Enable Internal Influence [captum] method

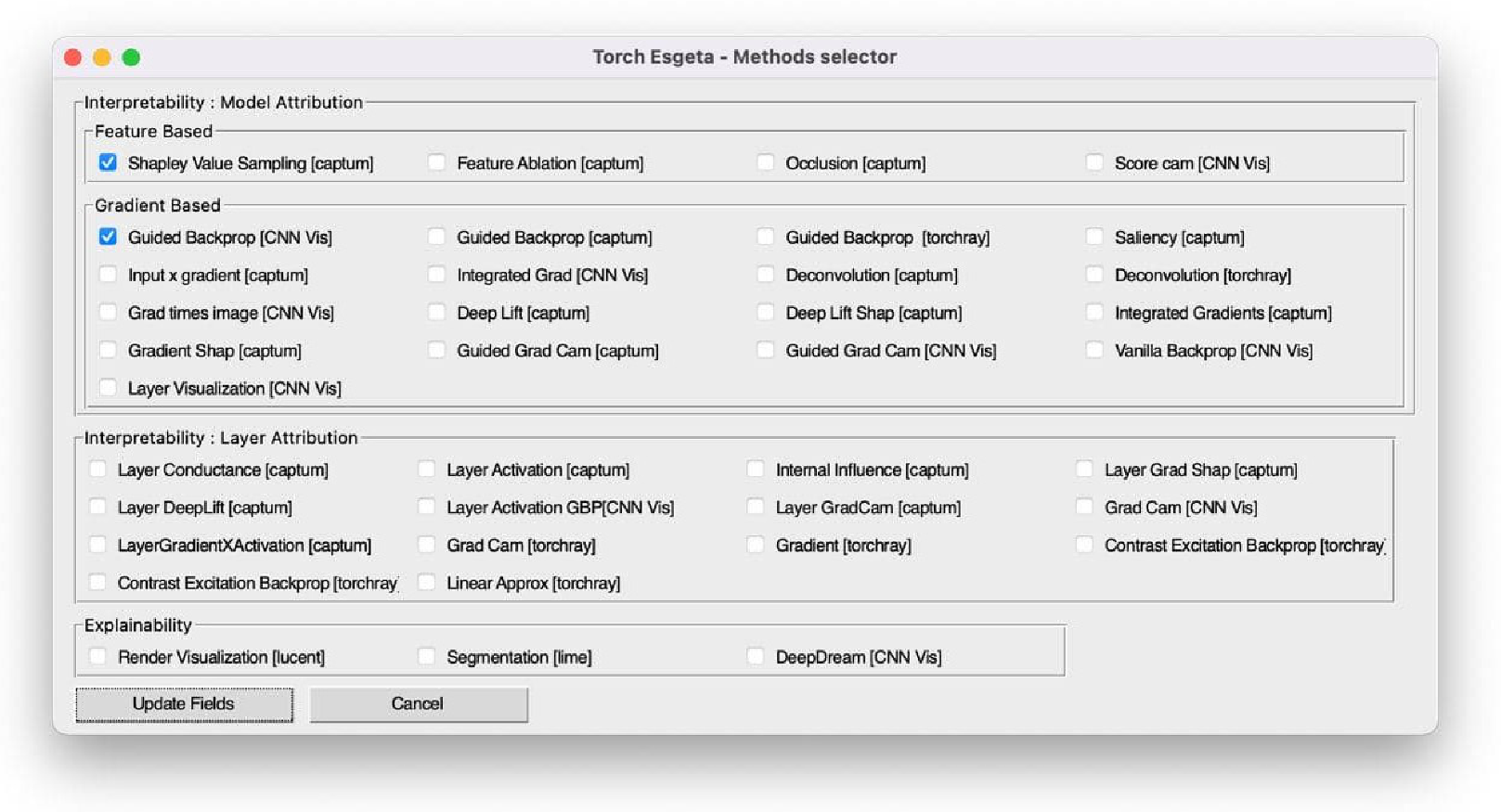[x=756, y=470]
